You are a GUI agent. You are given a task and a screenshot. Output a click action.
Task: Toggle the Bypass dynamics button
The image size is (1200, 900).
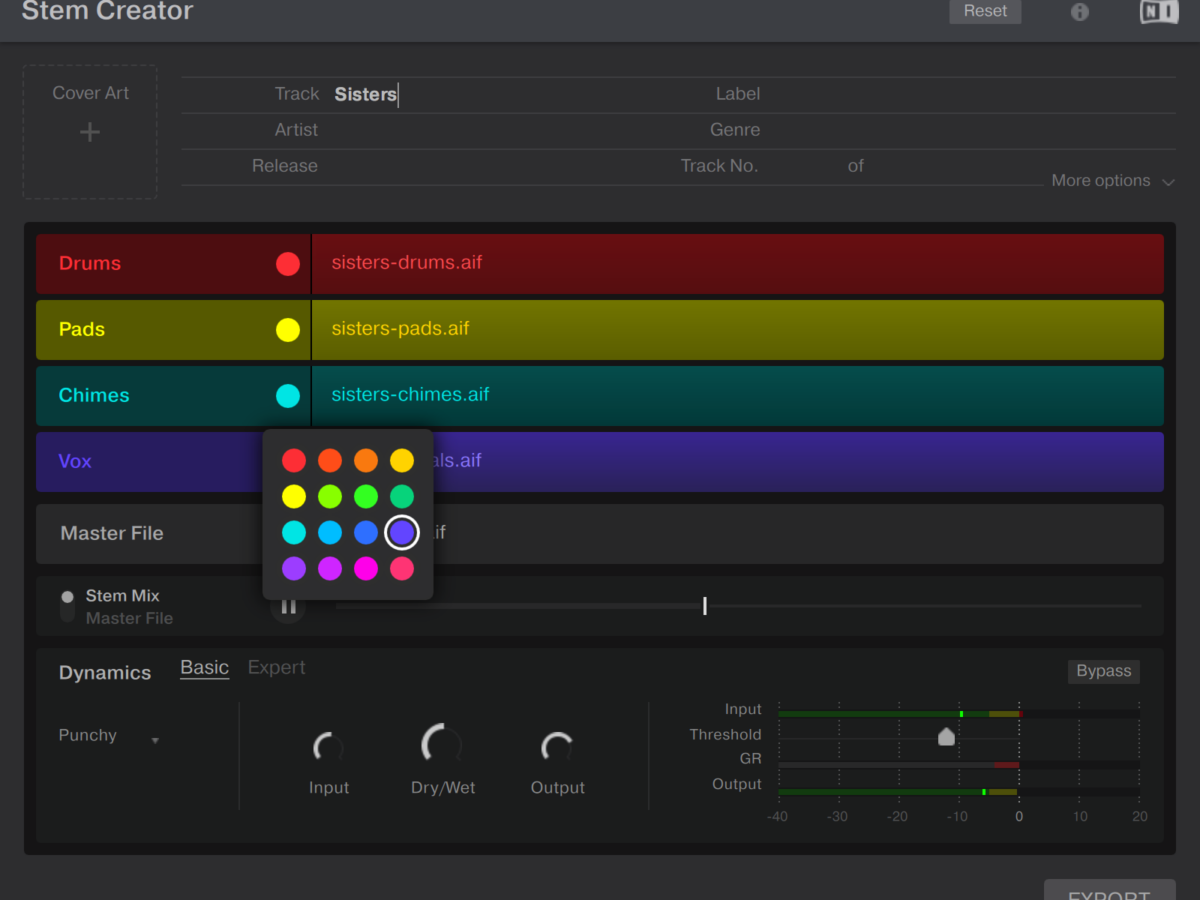click(1103, 671)
